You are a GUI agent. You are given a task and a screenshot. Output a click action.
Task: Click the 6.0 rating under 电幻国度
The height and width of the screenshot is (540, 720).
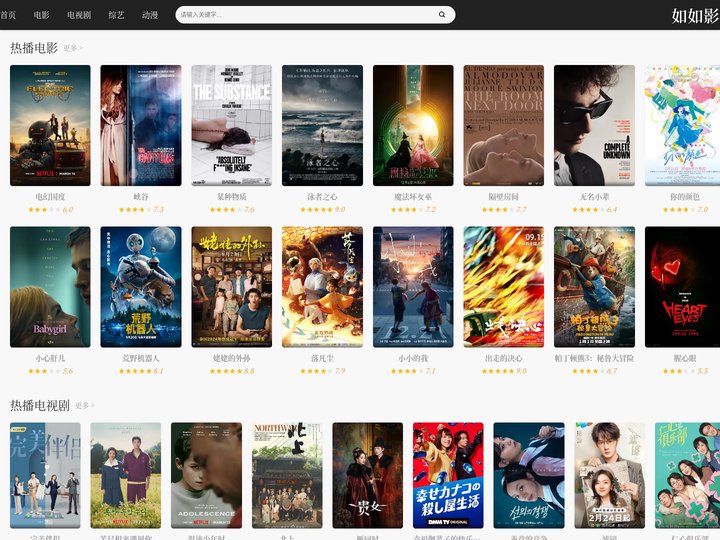[68, 209]
